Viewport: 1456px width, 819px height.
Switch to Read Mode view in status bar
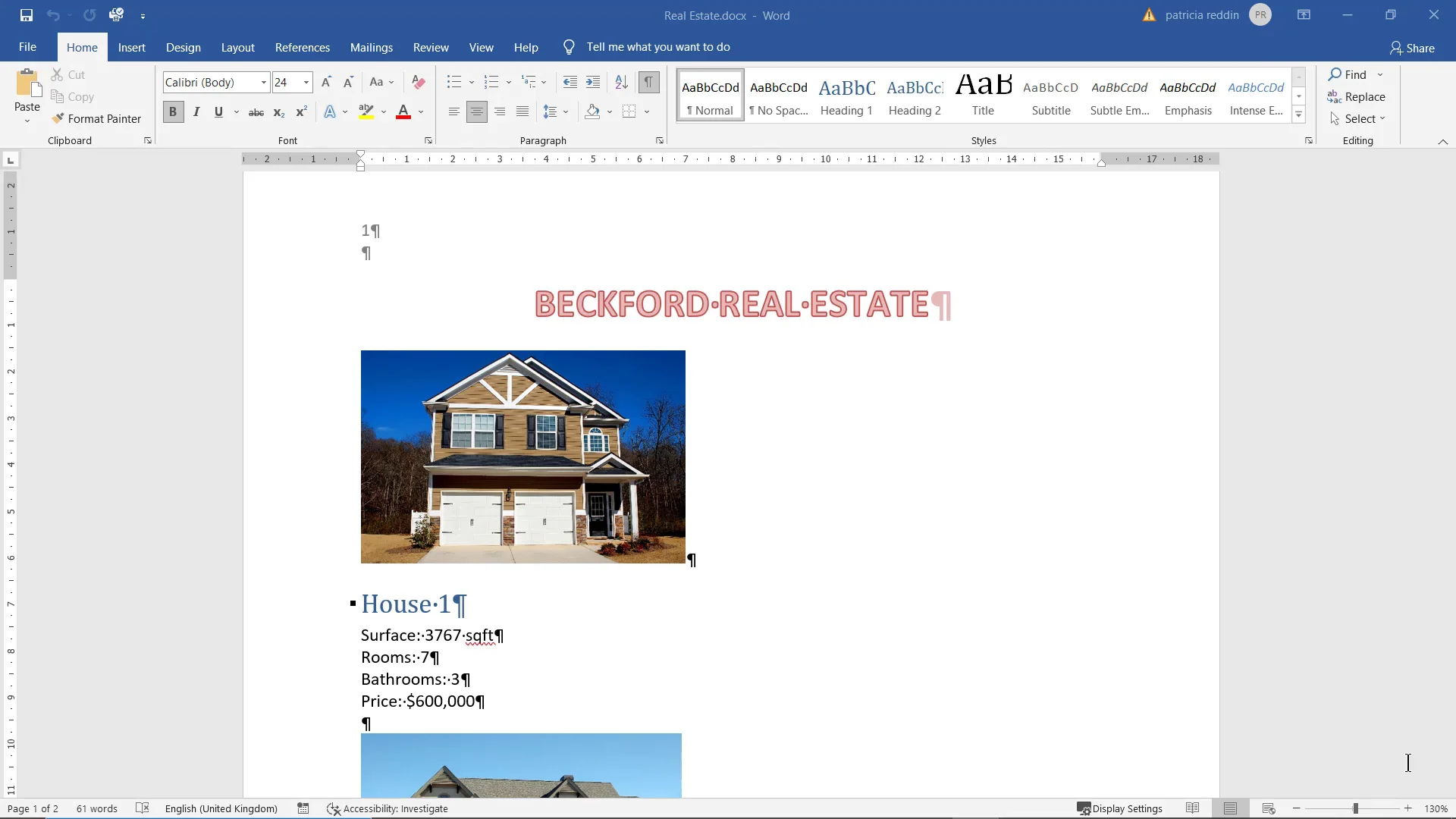1192,808
